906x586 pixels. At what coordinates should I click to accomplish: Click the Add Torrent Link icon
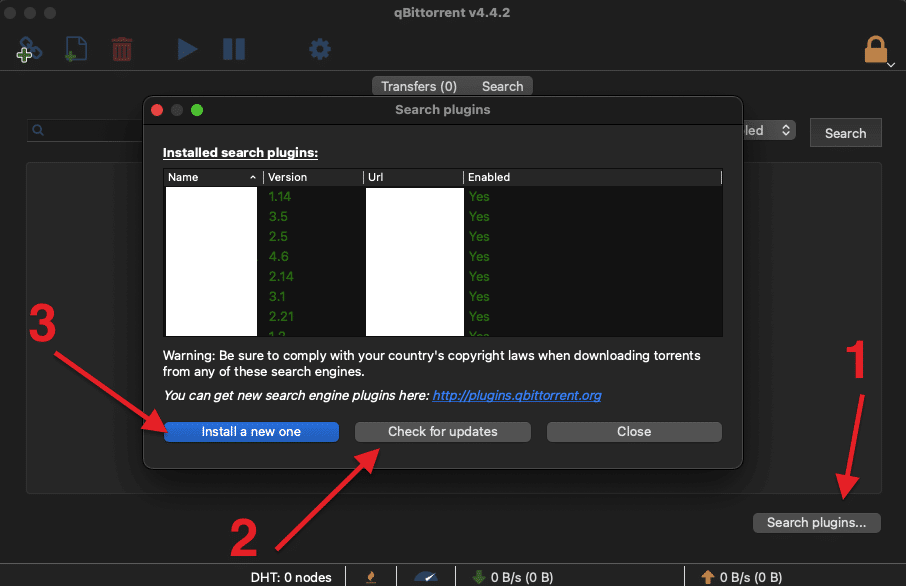pyautogui.click(x=29, y=49)
